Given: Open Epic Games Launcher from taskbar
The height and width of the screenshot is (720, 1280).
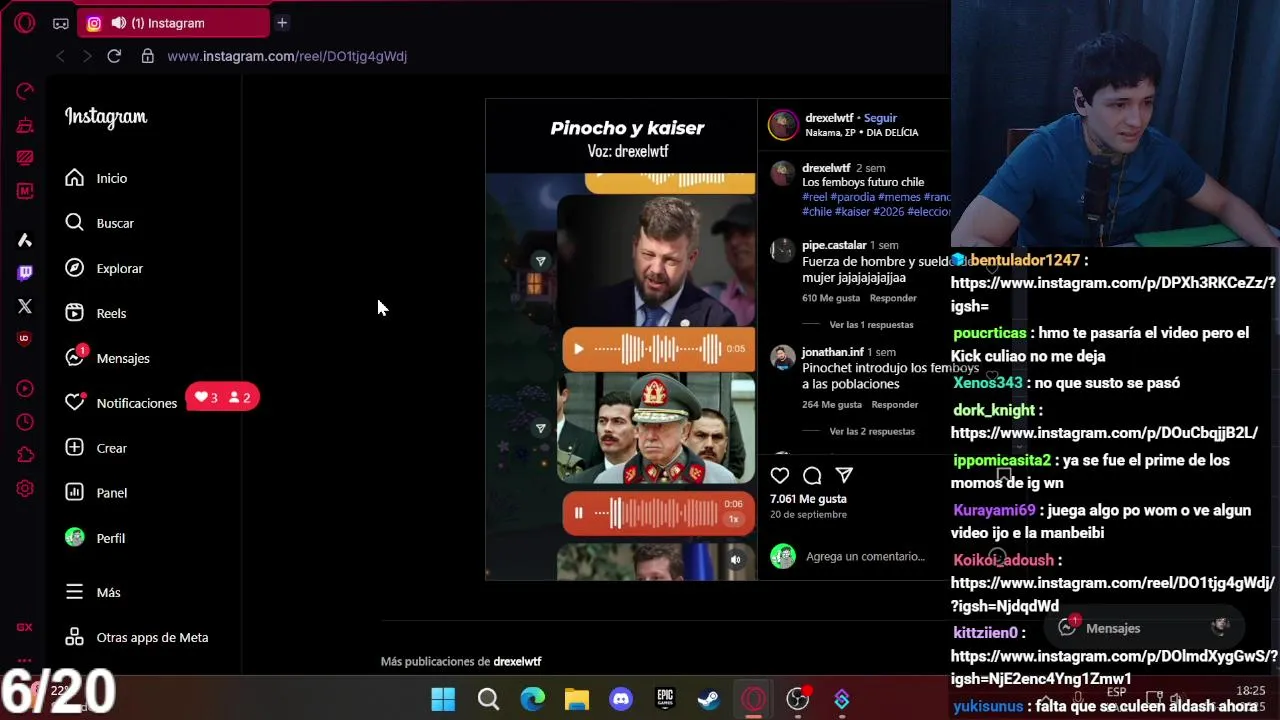Looking at the screenshot, I should pos(665,699).
